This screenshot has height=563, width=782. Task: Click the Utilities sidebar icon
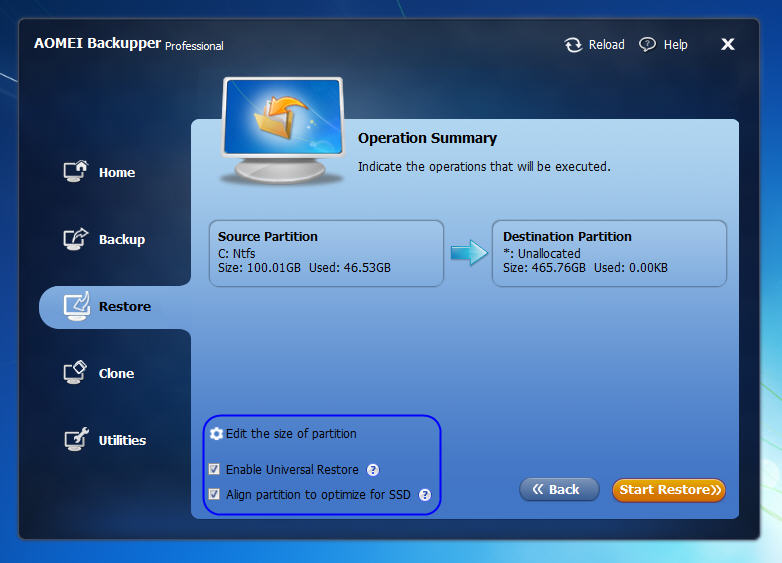76,439
